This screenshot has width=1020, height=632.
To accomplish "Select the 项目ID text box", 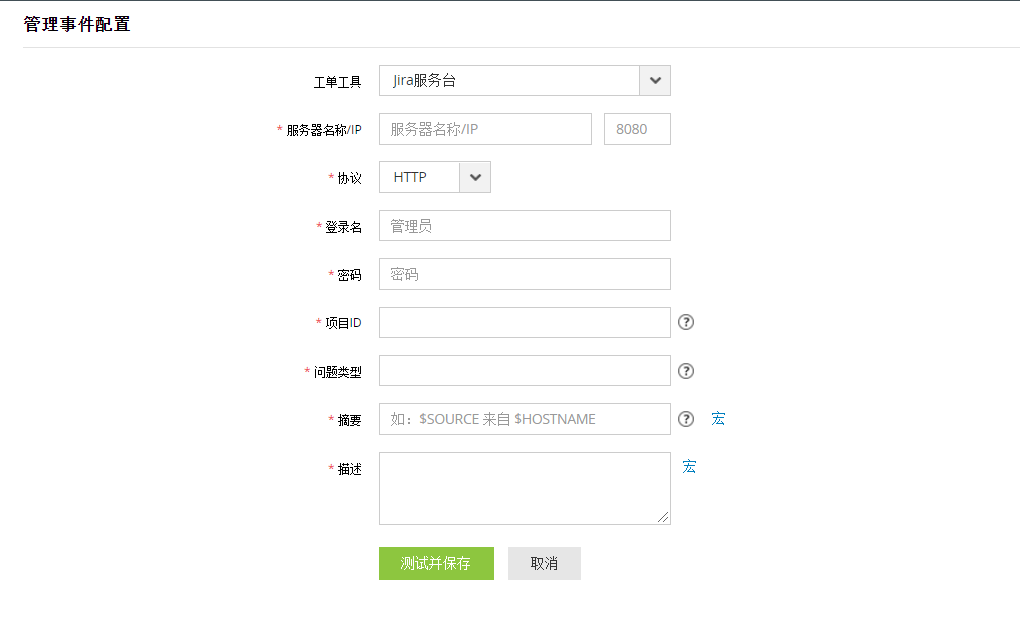I will (x=524, y=322).
